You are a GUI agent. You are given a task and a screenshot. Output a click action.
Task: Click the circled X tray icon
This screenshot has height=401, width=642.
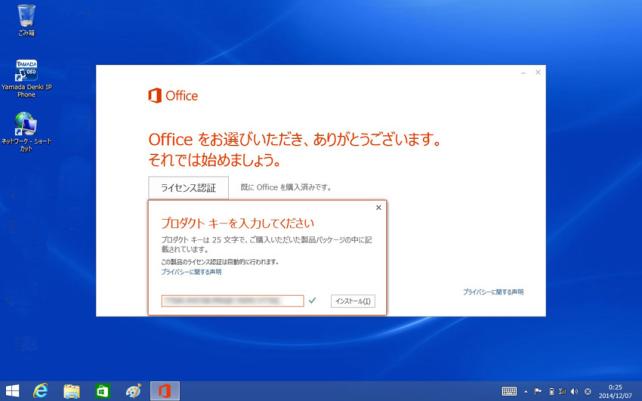pyautogui.click(x=588, y=392)
